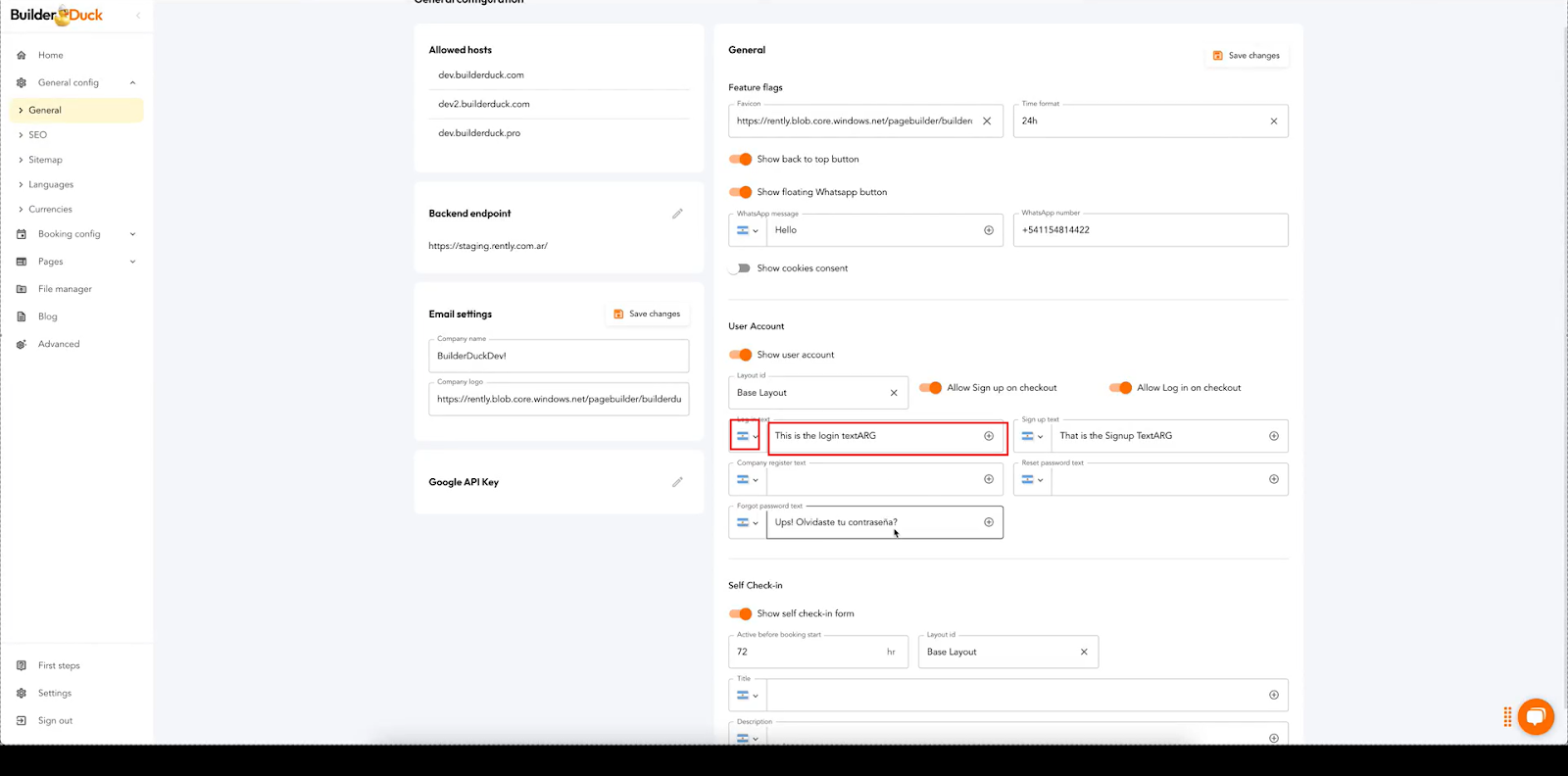
Task: Toggle Allow Sign up on checkout
Action: [930, 388]
